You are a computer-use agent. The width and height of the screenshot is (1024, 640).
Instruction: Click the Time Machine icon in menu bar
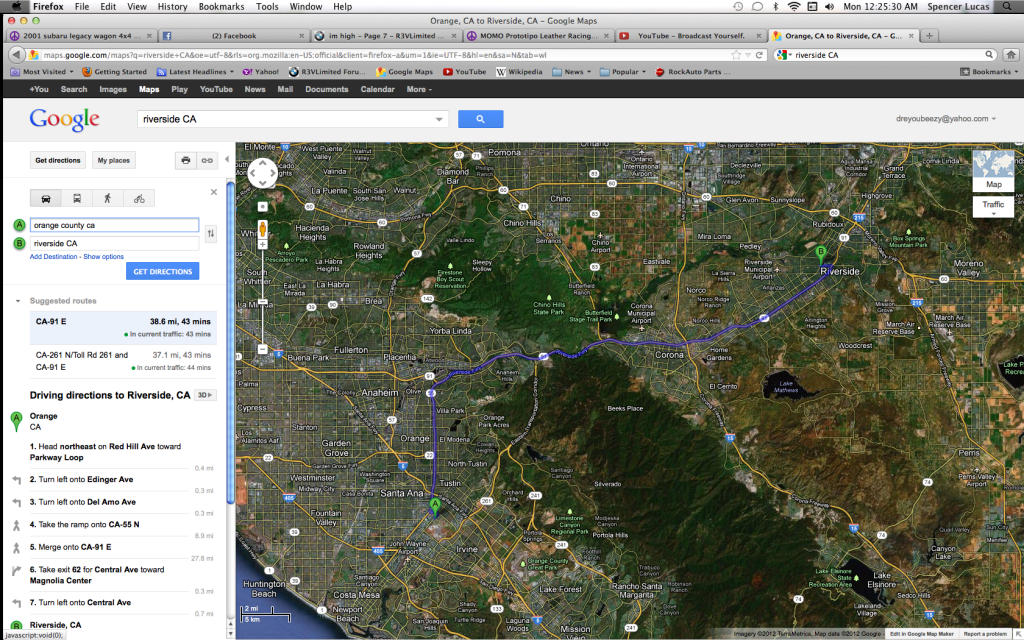point(738,7)
